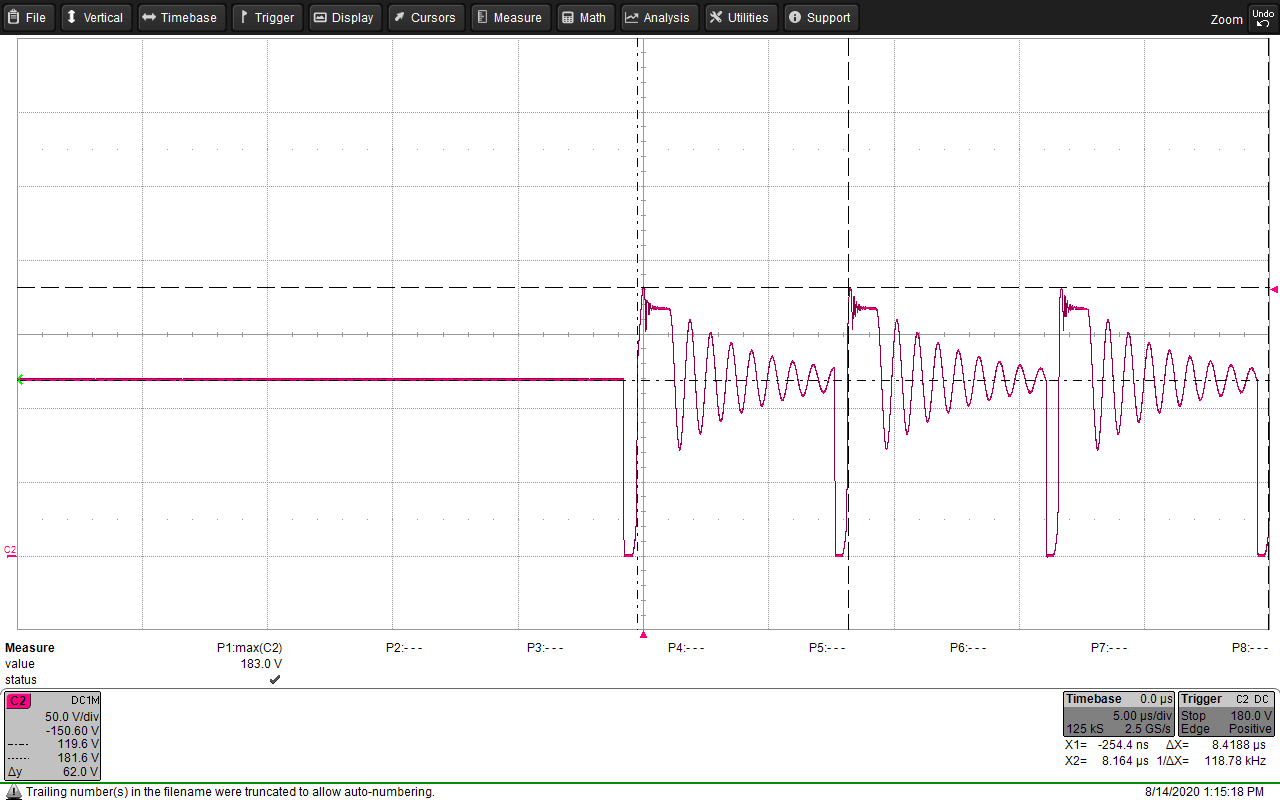Click the warning icon in status bar
This screenshot has height=800, width=1280.
(13, 792)
